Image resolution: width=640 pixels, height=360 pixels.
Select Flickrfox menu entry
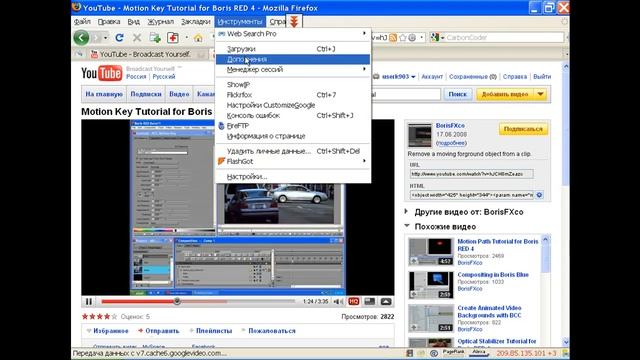pos(293,95)
